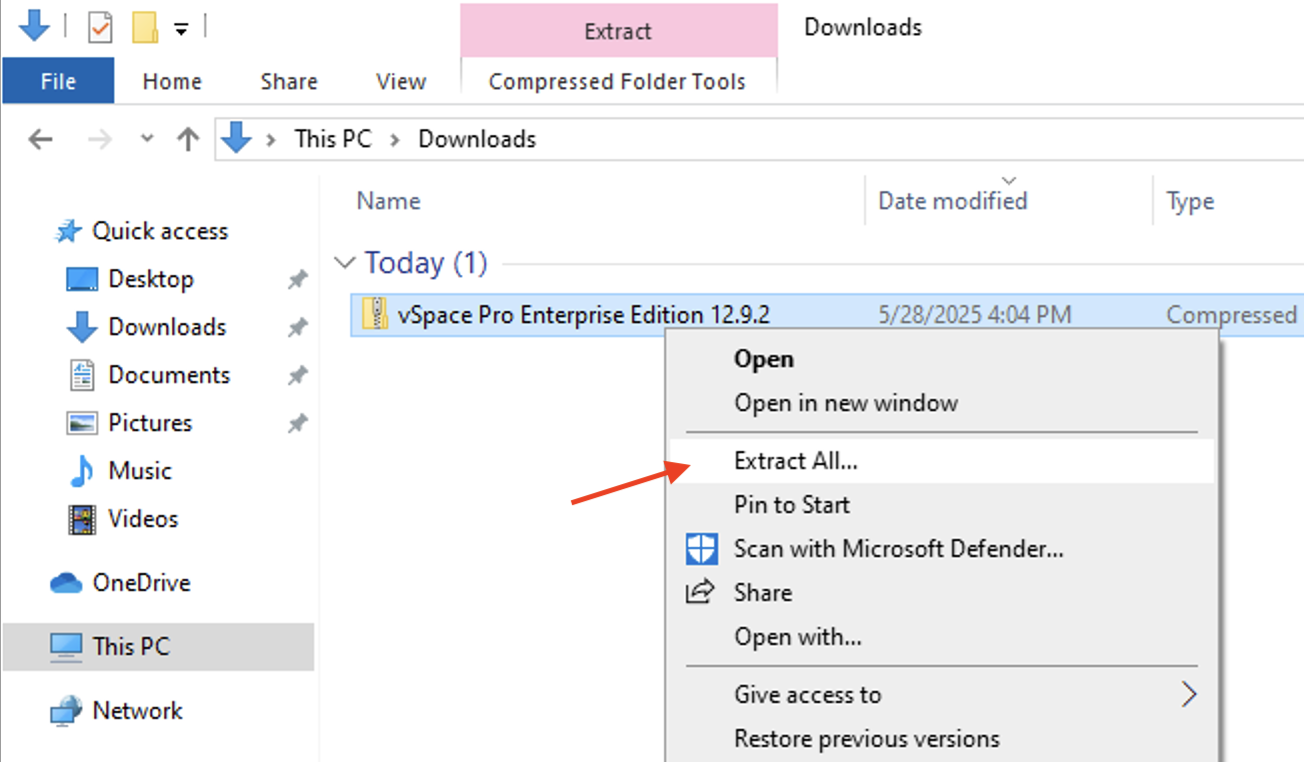This screenshot has height=762, width=1304.
Task: Open the Compressed Folder Tools tab
Action: (x=618, y=81)
